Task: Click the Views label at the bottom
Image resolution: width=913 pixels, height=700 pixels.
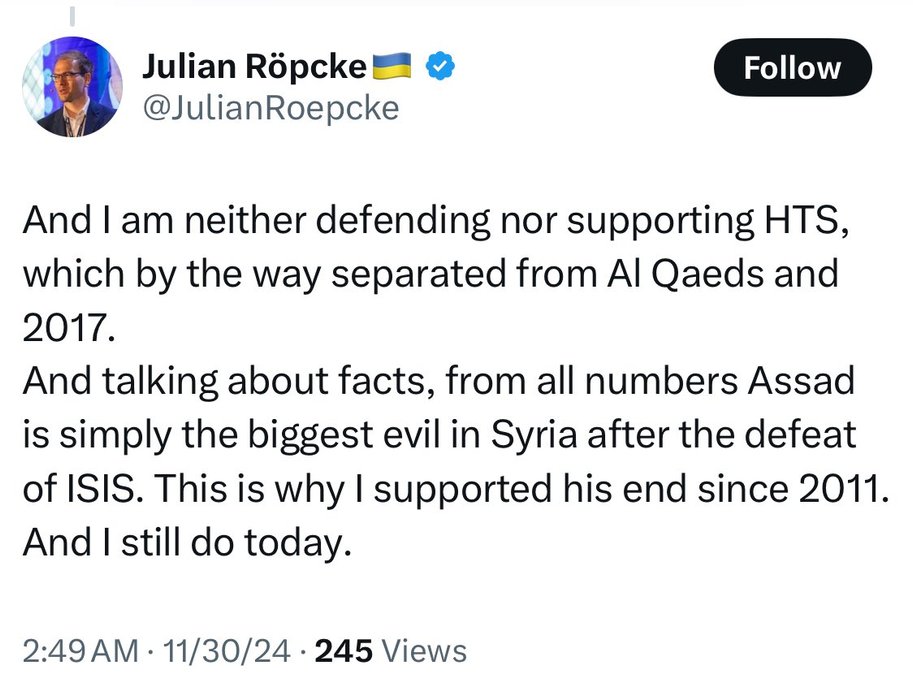Action: click(424, 650)
